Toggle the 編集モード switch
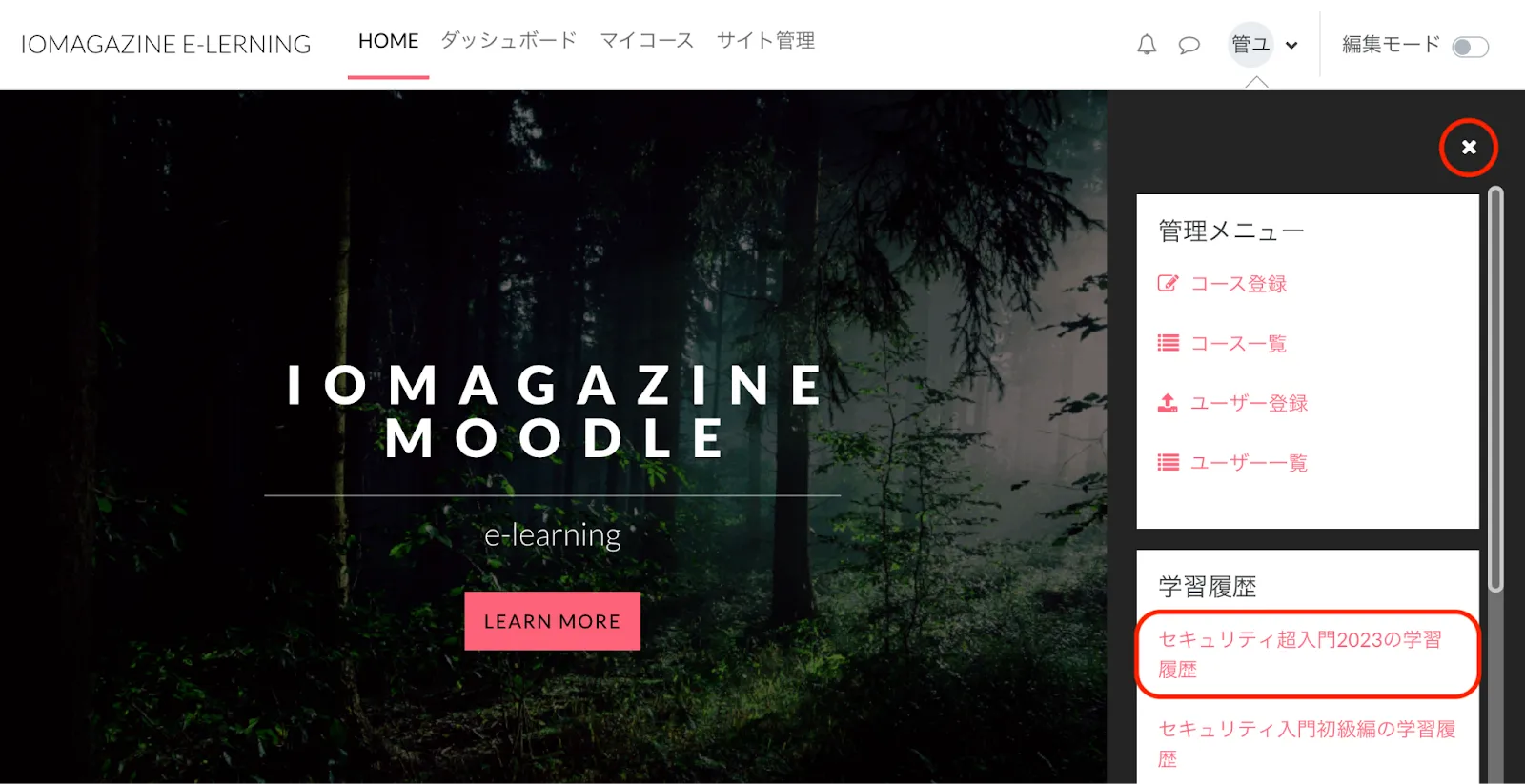This screenshot has width=1525, height=784. pos(1470,47)
